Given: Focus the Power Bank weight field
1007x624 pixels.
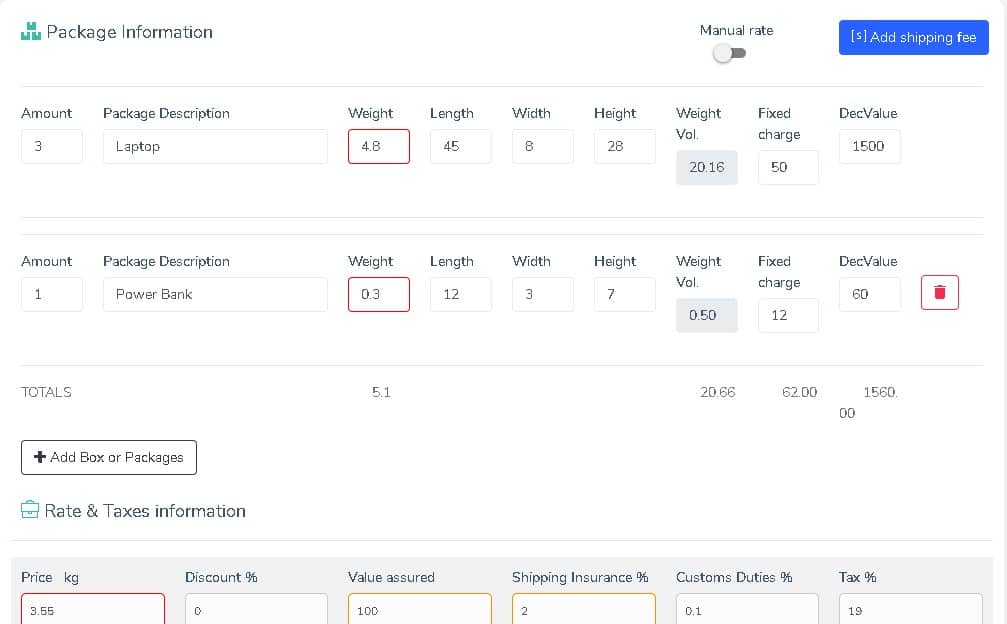Looking at the screenshot, I should (x=379, y=294).
